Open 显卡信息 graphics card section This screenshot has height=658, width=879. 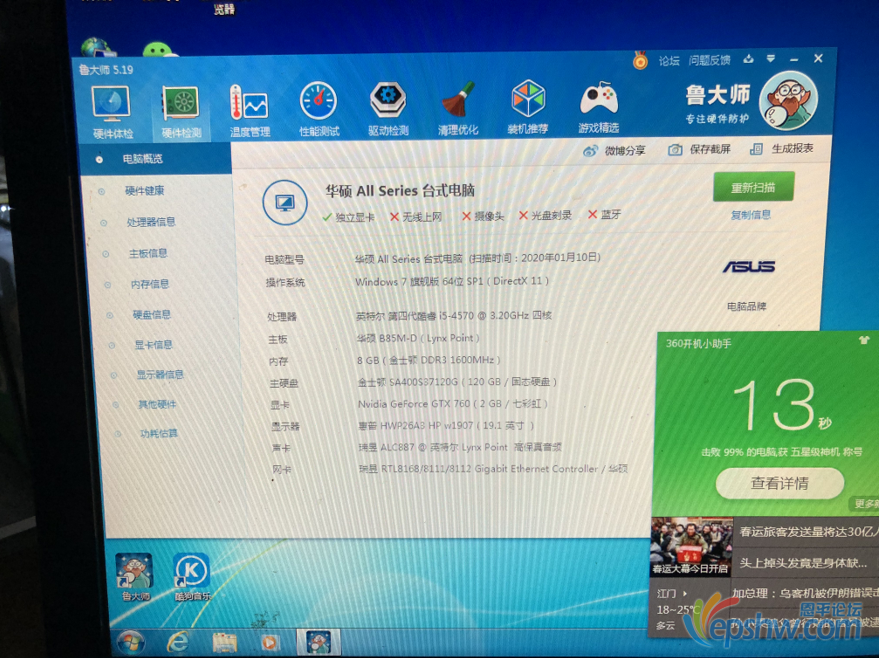(x=153, y=345)
